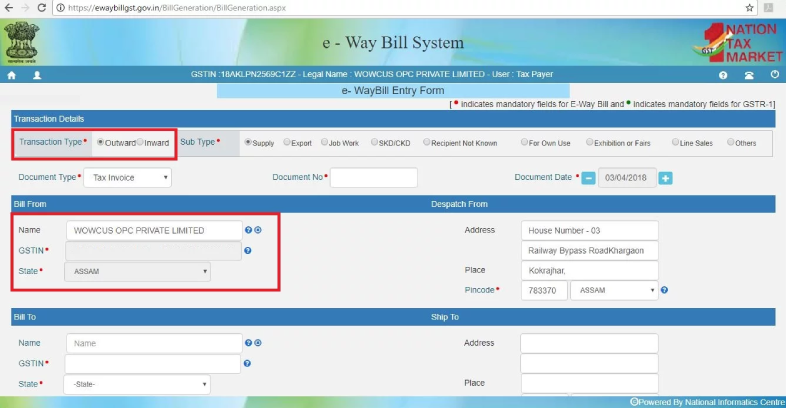Click the second Ship To Address field
The image size is (786, 408).
pyautogui.click(x=590, y=363)
